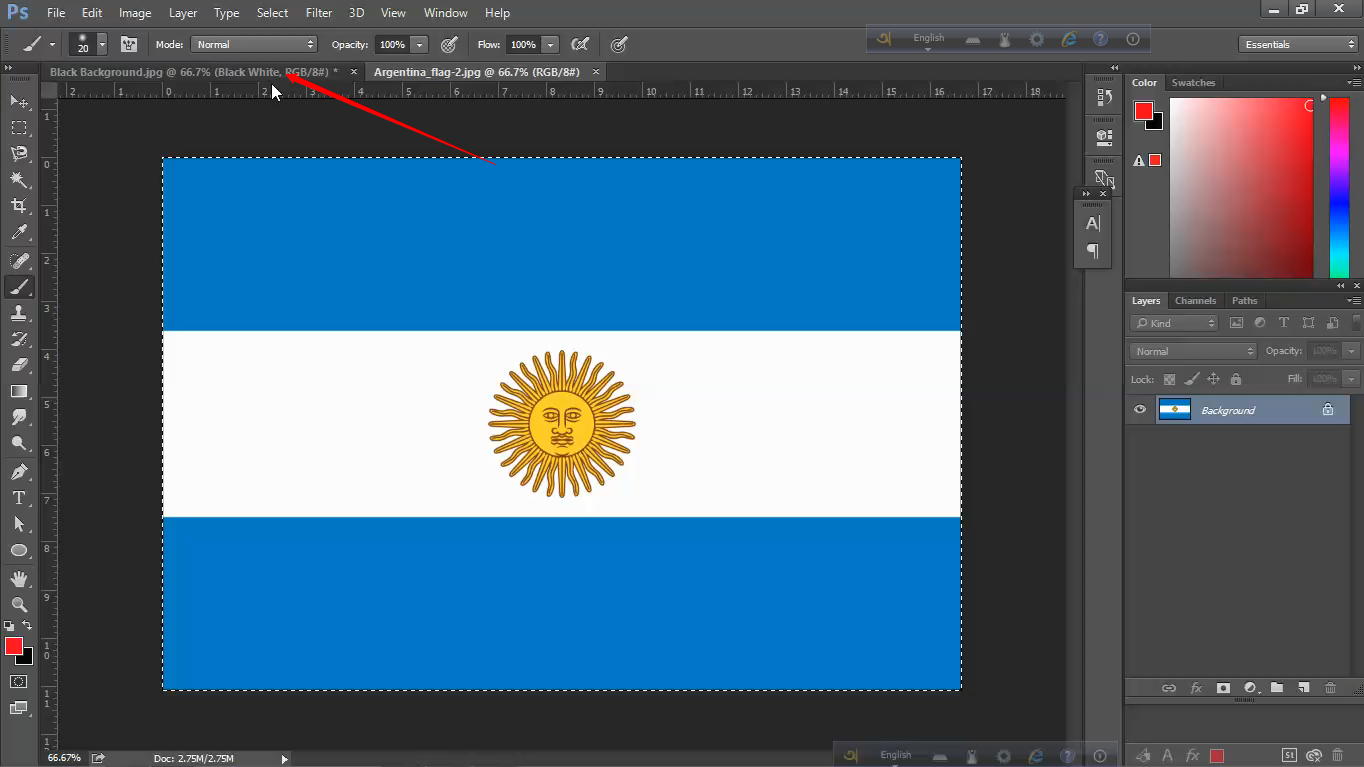Switch to the Swatches tab
1364x767 pixels.
point(1193,83)
